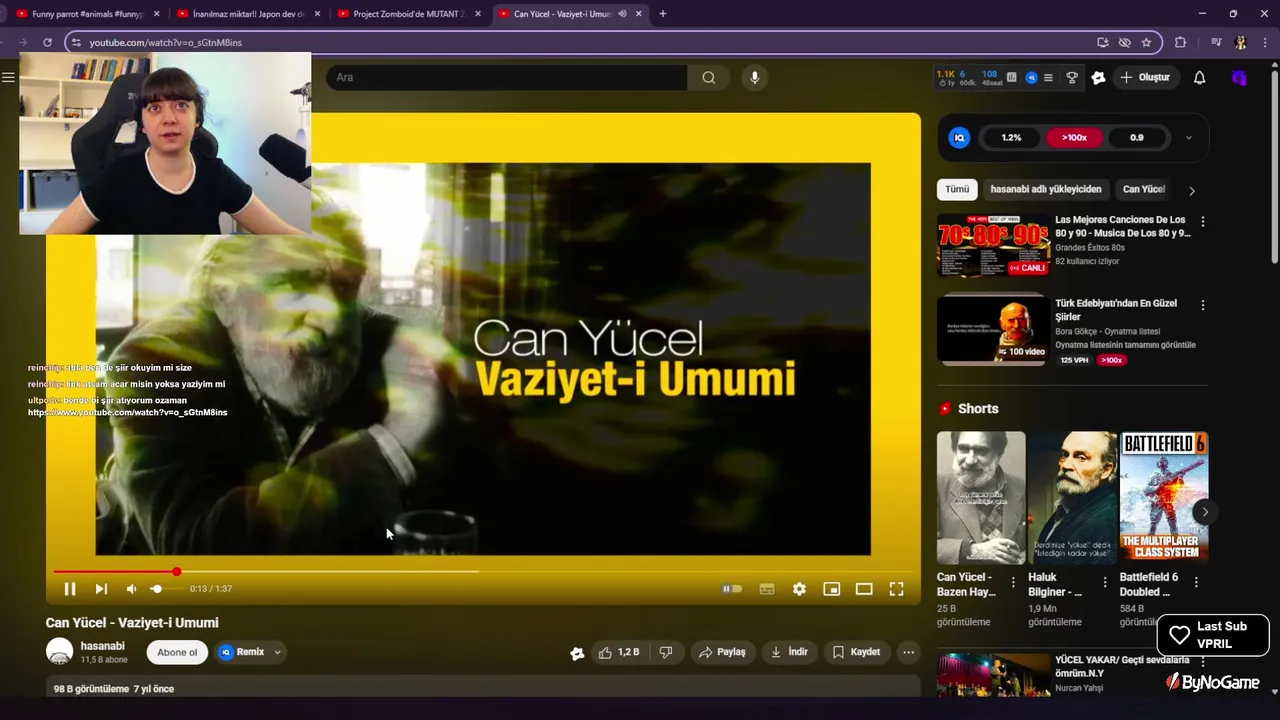Expand the IQ score panel chevron

[1188, 138]
